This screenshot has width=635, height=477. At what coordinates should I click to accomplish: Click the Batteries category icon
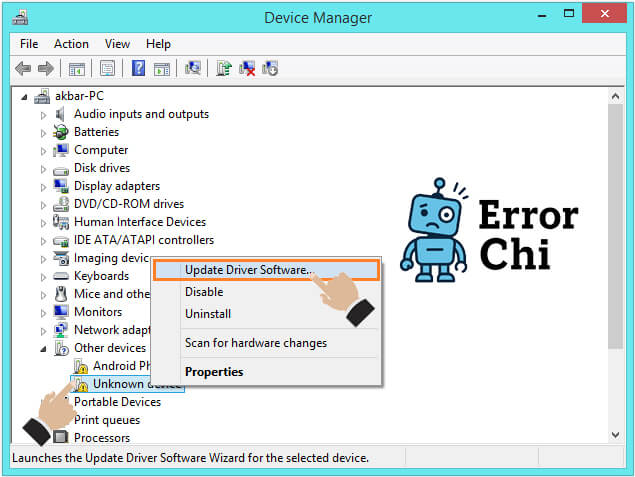pyautogui.click(x=61, y=132)
